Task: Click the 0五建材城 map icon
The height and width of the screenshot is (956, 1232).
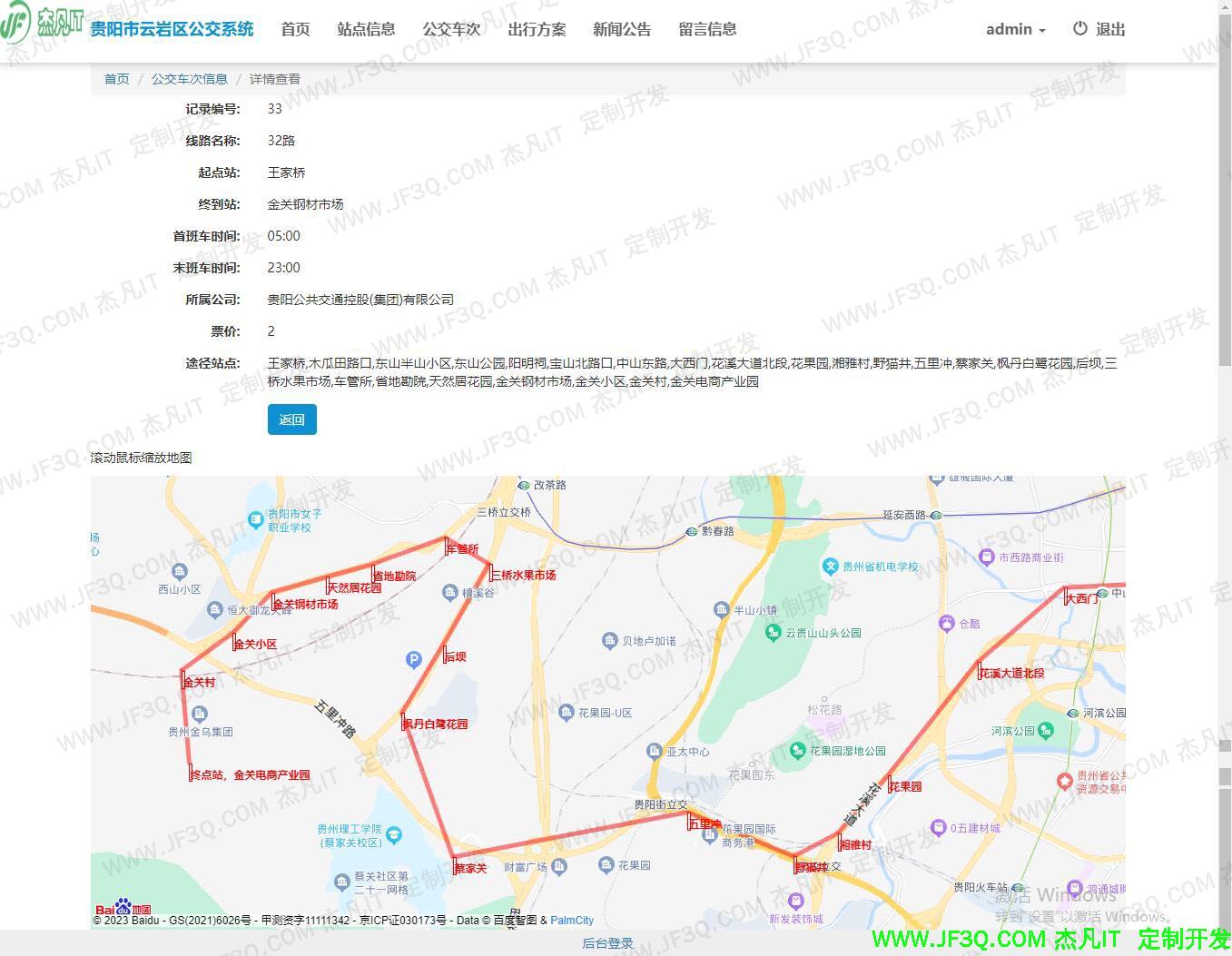Action: (x=938, y=828)
